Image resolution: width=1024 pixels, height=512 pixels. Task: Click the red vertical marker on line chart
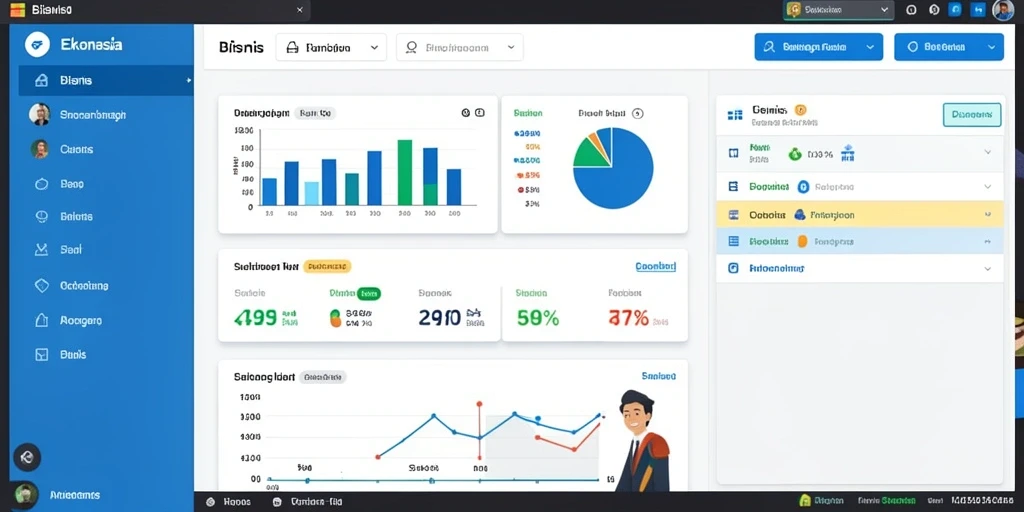pyautogui.click(x=479, y=432)
